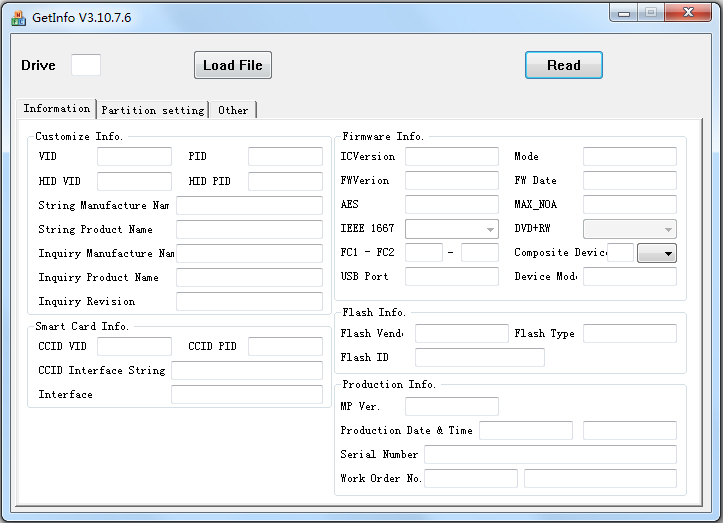Expand the IEEE 1667 dropdown
Image resolution: width=723 pixels, height=523 pixels.
[451, 229]
